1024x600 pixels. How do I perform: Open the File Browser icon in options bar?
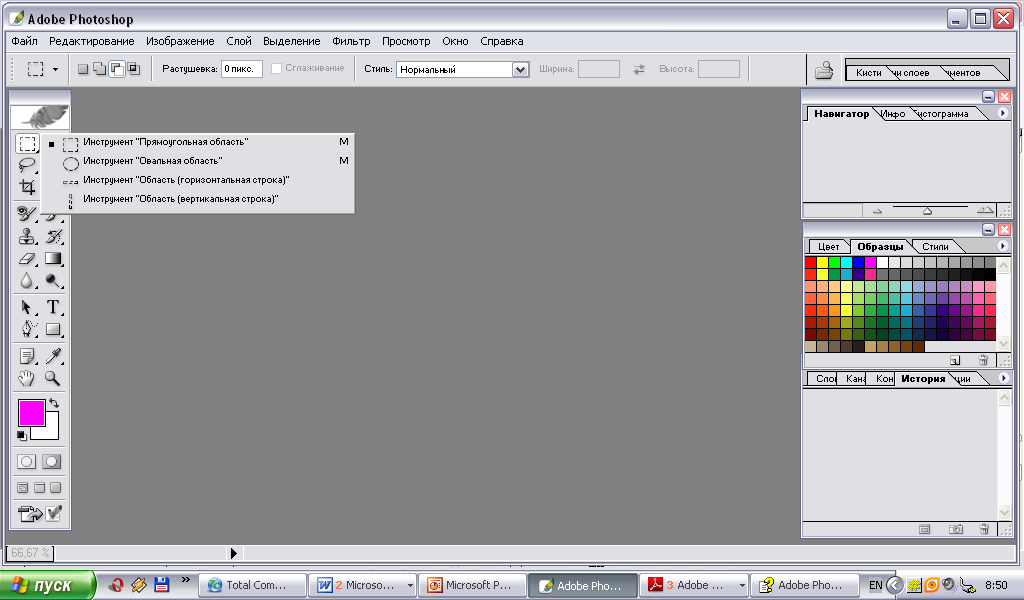pos(824,70)
